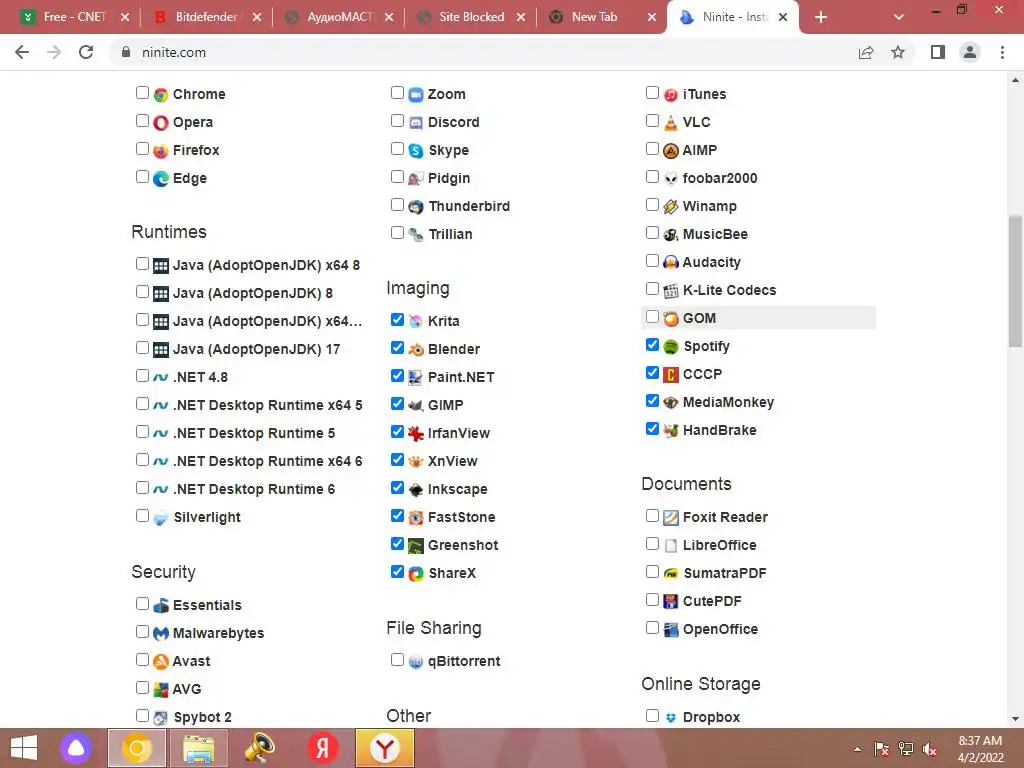Close the Ninite tab
Viewport: 1024px width, 768px height.
point(783,17)
